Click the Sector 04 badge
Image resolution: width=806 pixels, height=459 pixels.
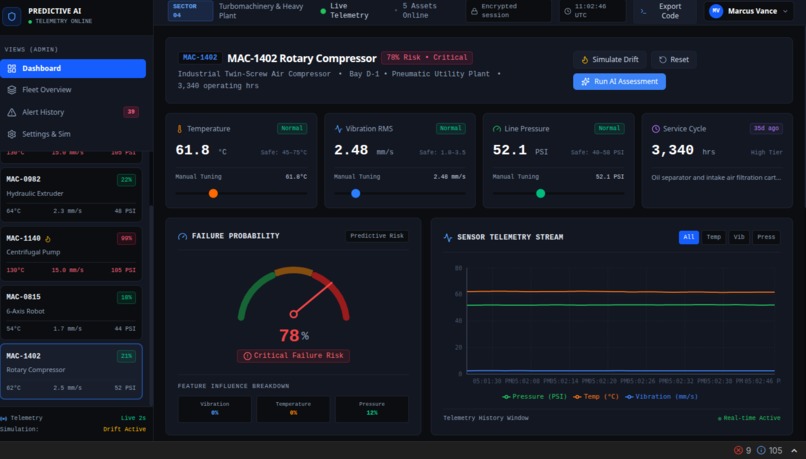(x=190, y=11)
